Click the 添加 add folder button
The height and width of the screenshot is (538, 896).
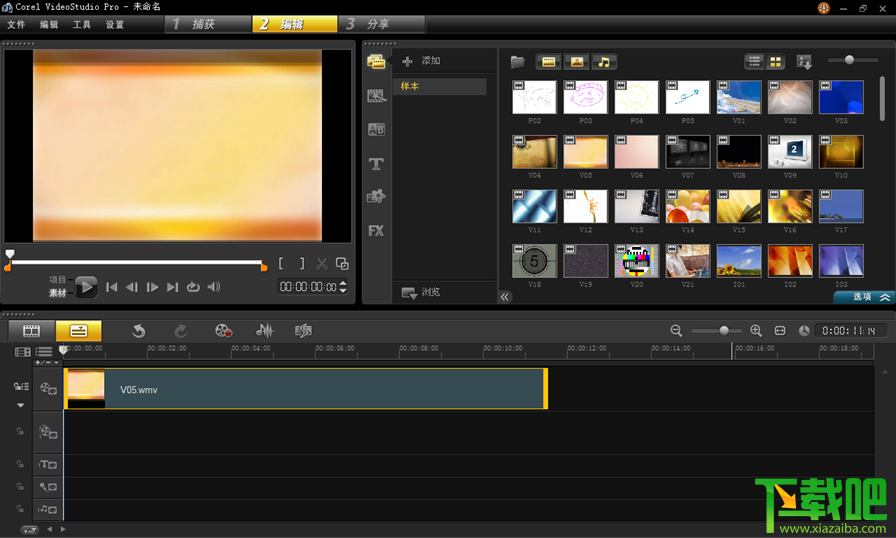click(x=421, y=61)
